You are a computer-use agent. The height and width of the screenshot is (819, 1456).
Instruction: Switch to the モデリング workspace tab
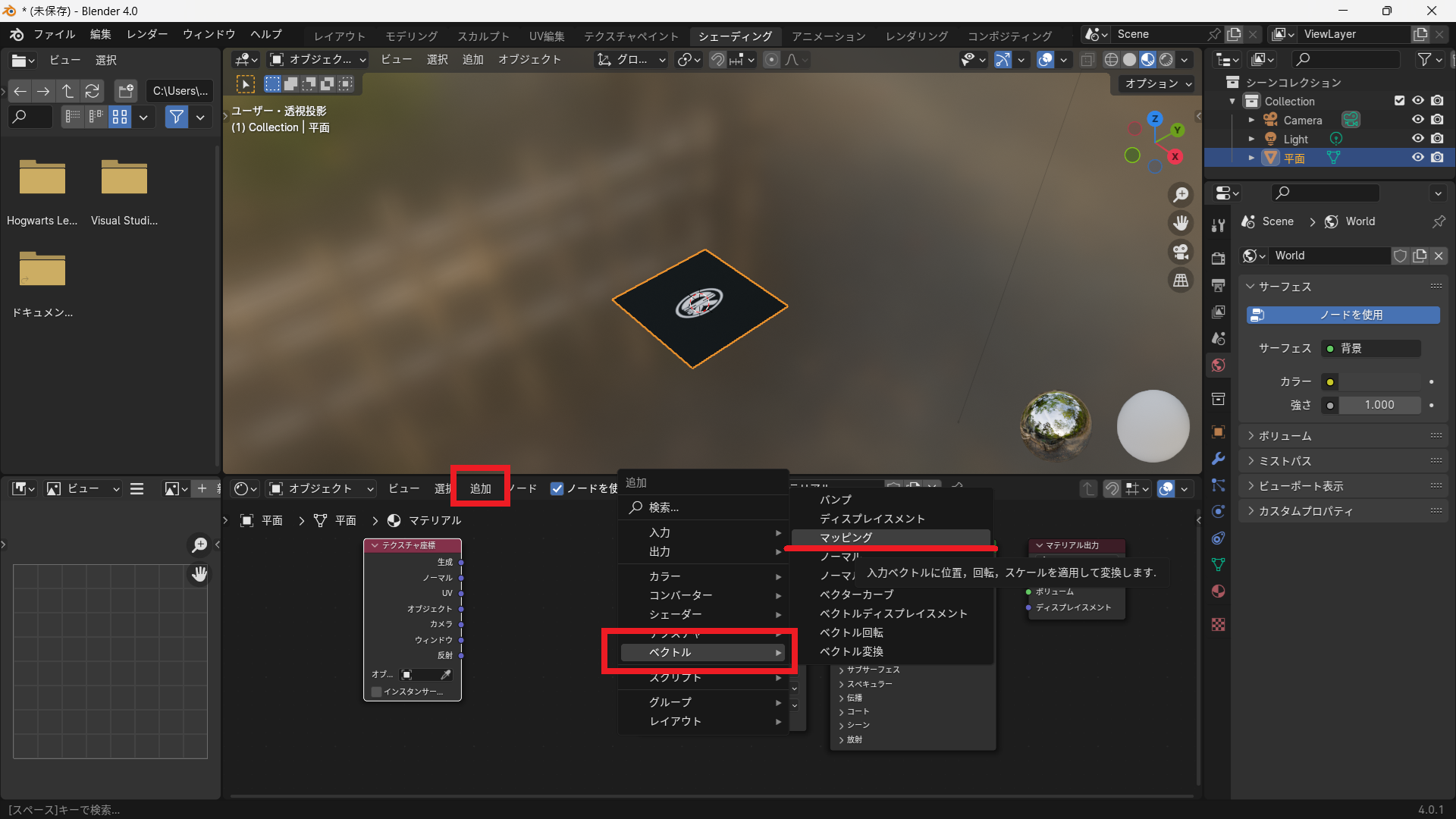point(411,36)
